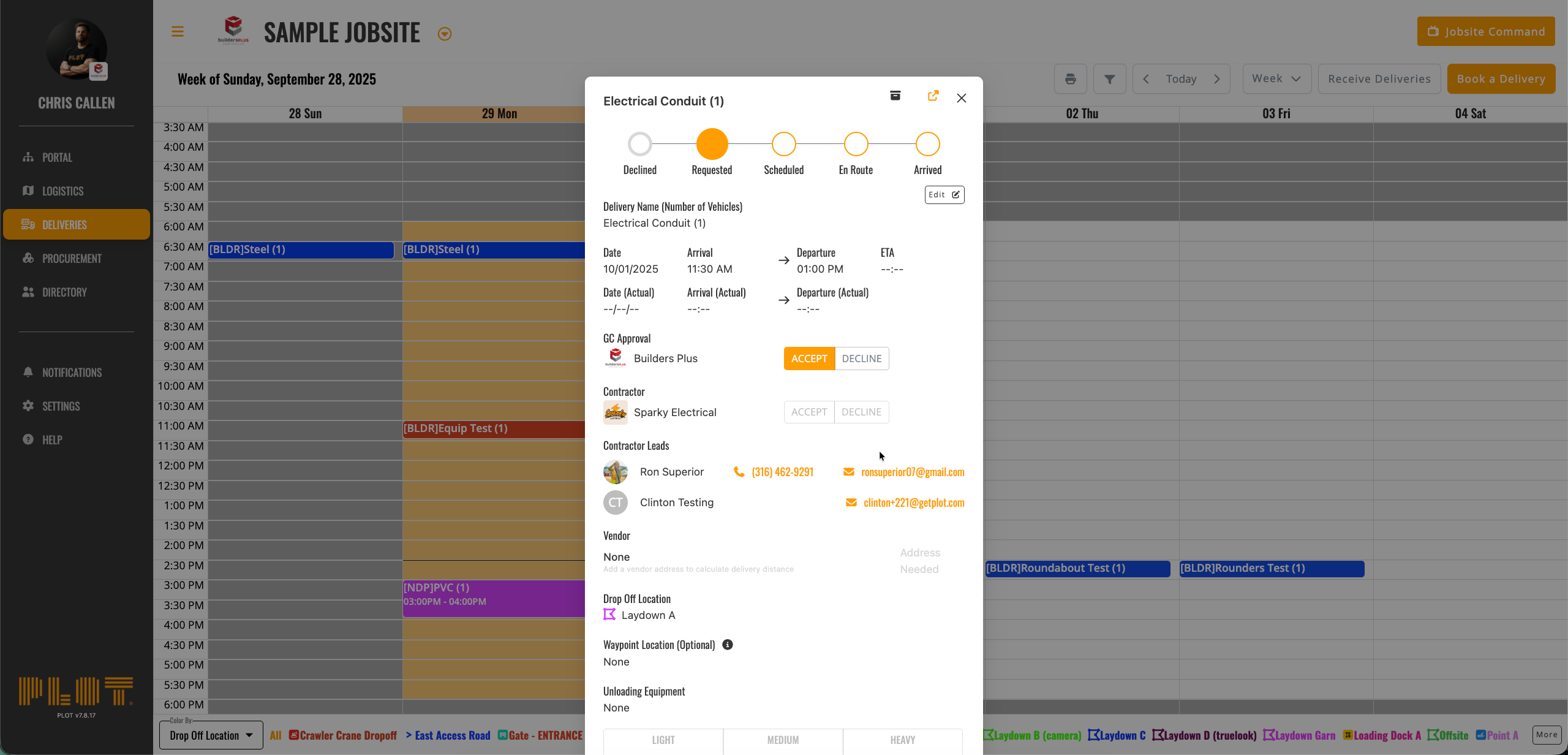The width and height of the screenshot is (1568, 755).
Task: Click the print icon in toolbar
Action: pyautogui.click(x=1070, y=79)
